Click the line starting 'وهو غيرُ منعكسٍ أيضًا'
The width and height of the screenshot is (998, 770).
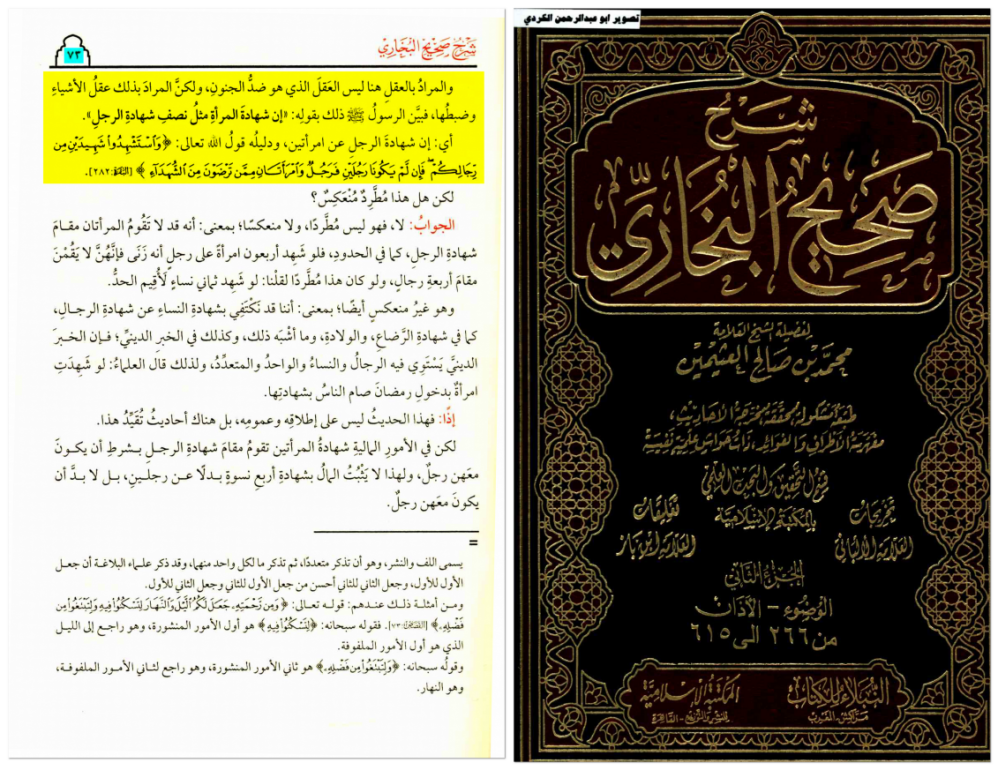click(x=253, y=309)
